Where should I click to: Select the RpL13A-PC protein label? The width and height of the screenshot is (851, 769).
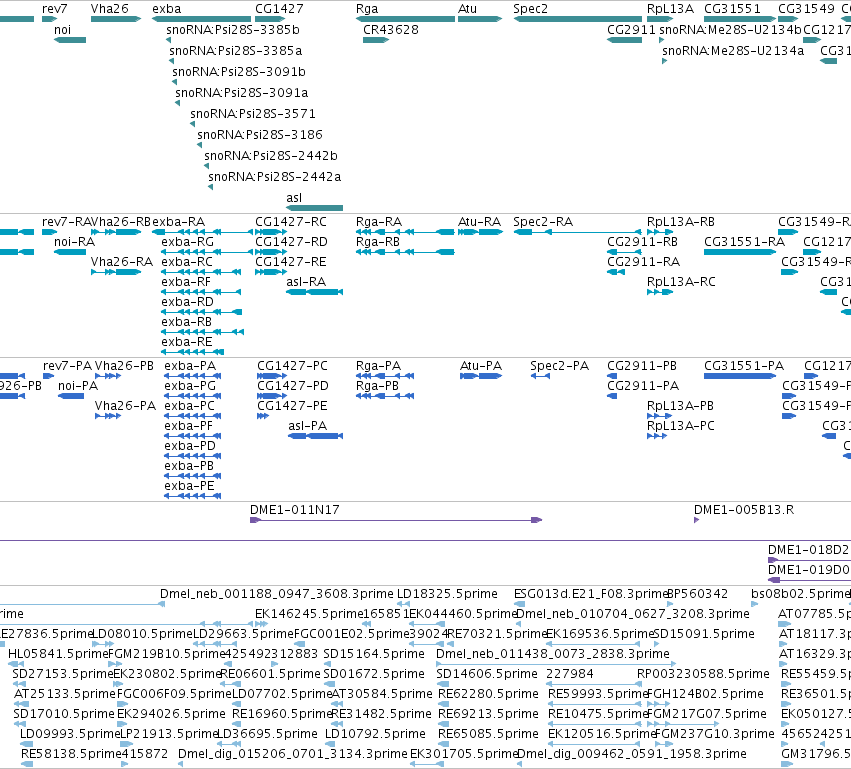pyautogui.click(x=681, y=426)
